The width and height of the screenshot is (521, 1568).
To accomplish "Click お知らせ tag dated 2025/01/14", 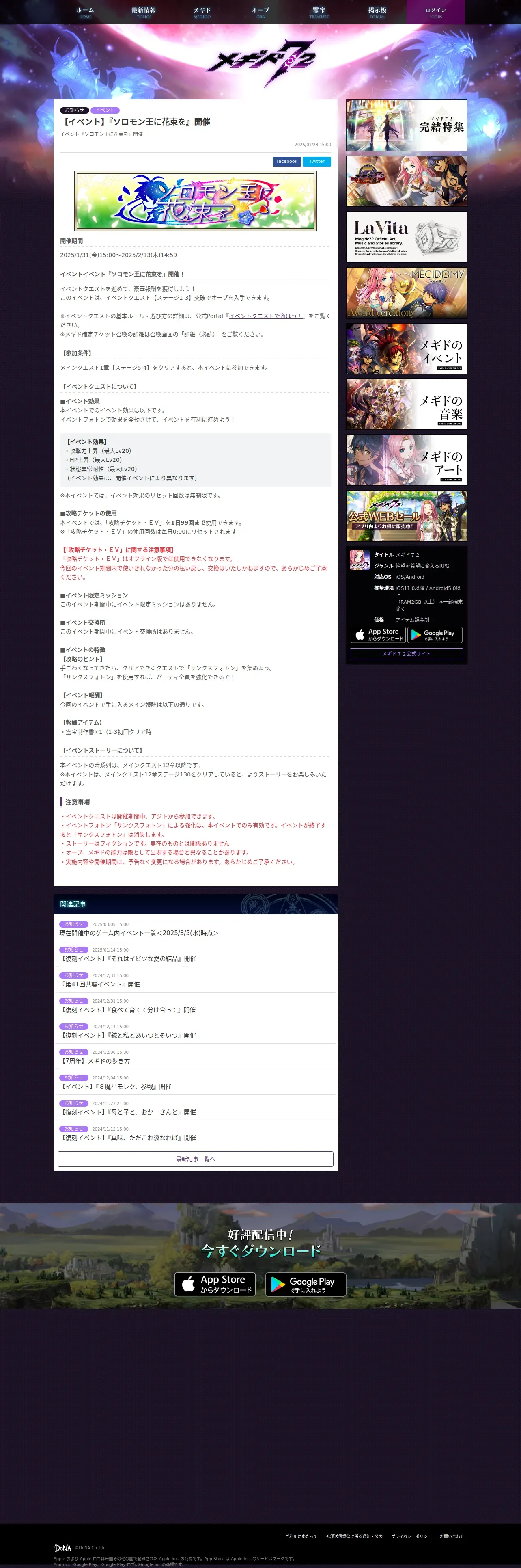I will [73, 949].
